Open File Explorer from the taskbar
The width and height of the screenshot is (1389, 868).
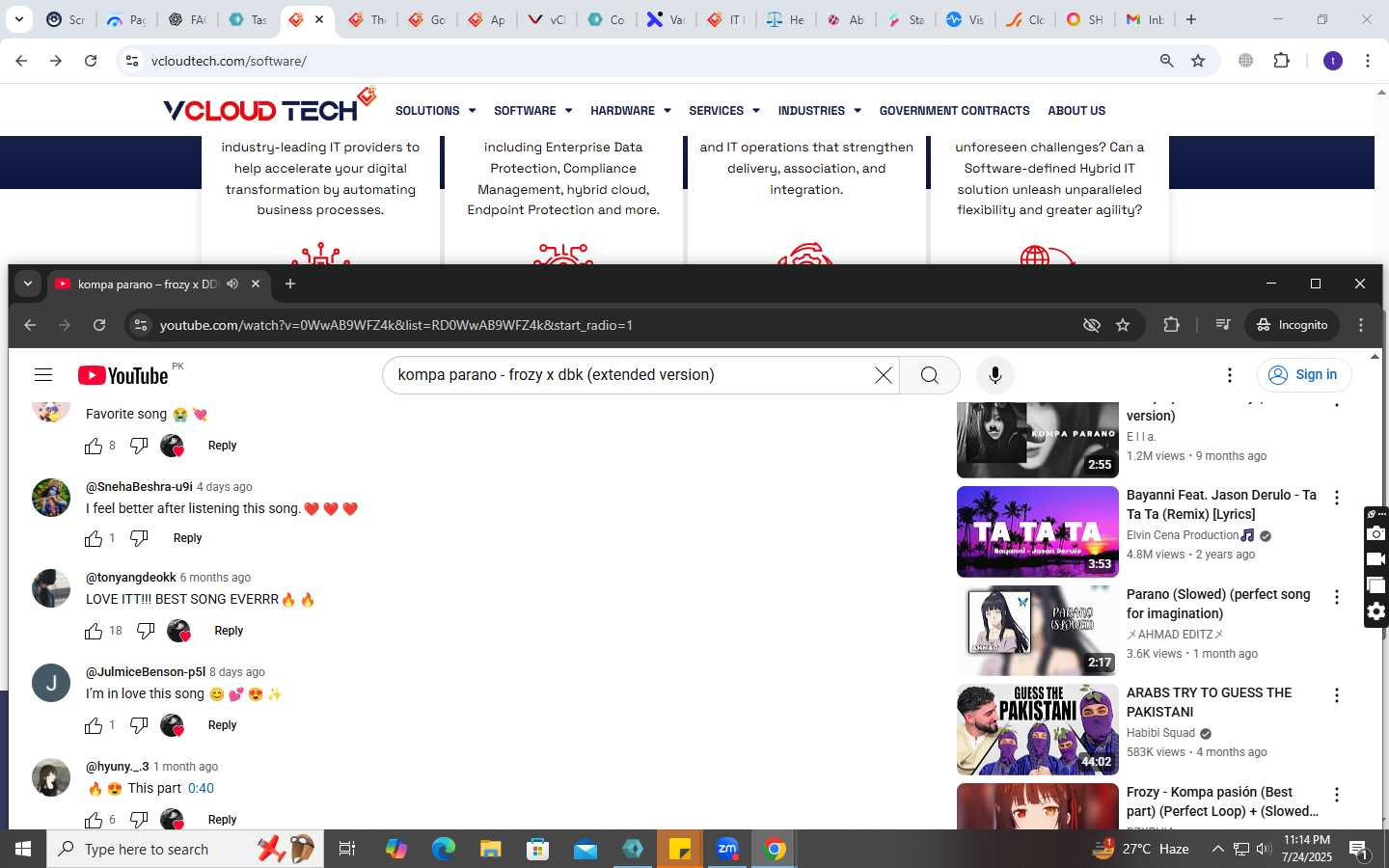491,849
